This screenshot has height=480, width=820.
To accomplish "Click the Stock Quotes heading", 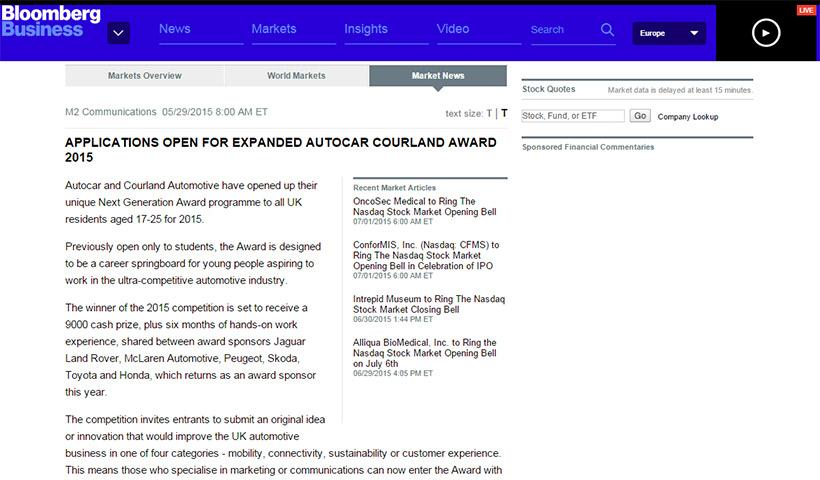I will 549,89.
